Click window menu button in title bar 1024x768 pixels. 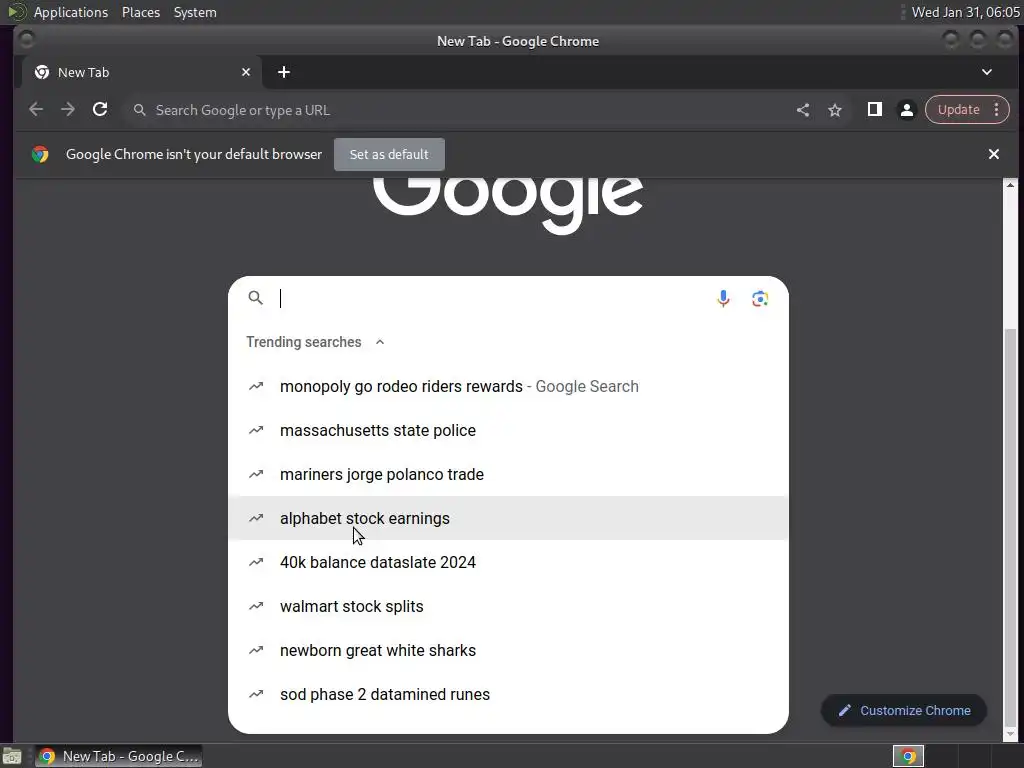click(x=26, y=40)
